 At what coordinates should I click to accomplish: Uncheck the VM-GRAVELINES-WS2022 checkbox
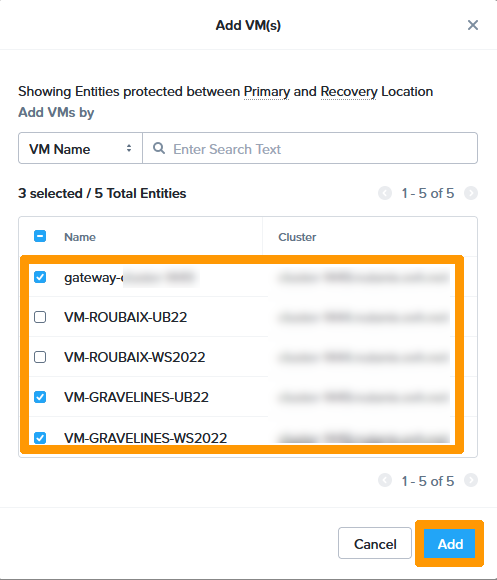40,438
